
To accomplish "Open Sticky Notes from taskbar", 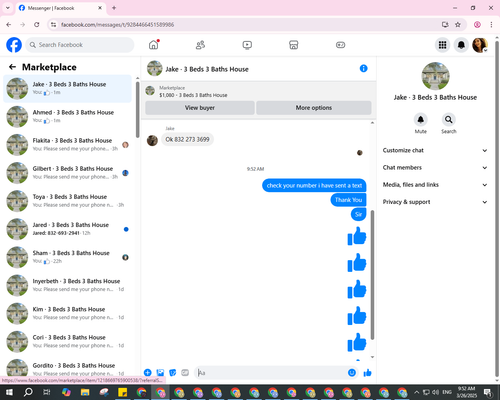I will pyautogui.click(x=123, y=392).
